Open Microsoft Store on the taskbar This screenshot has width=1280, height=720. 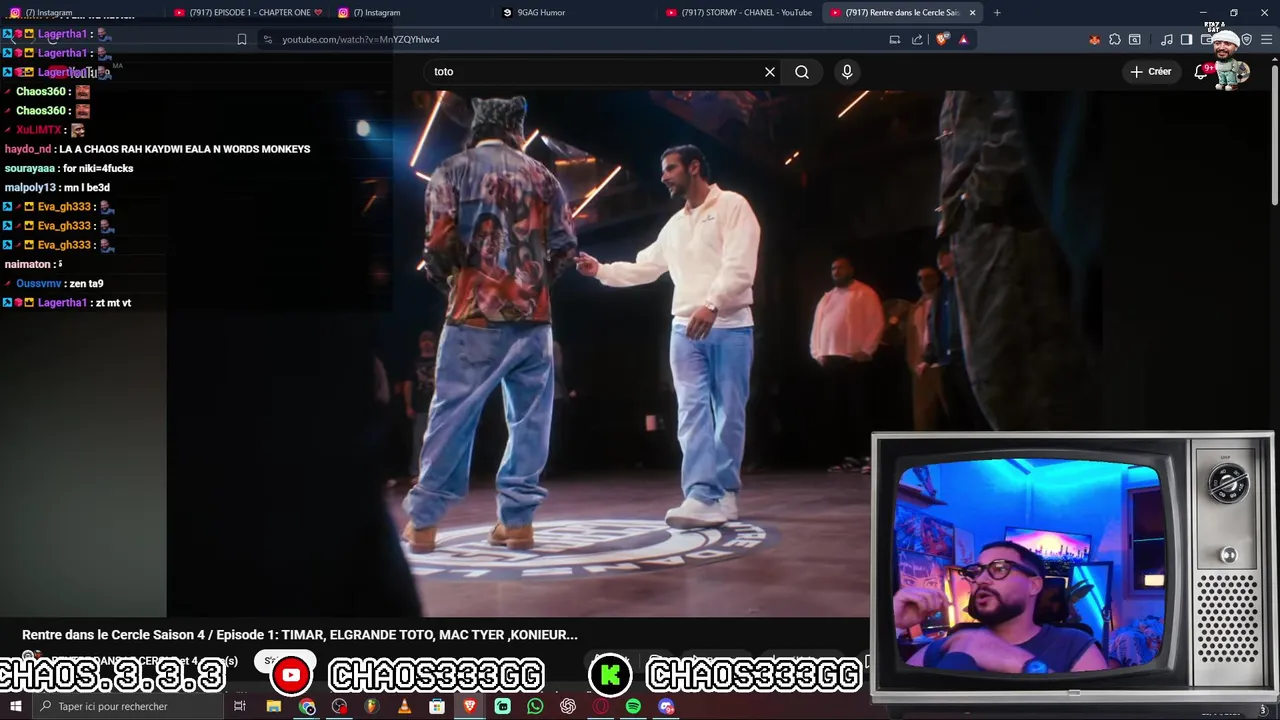coord(437,706)
